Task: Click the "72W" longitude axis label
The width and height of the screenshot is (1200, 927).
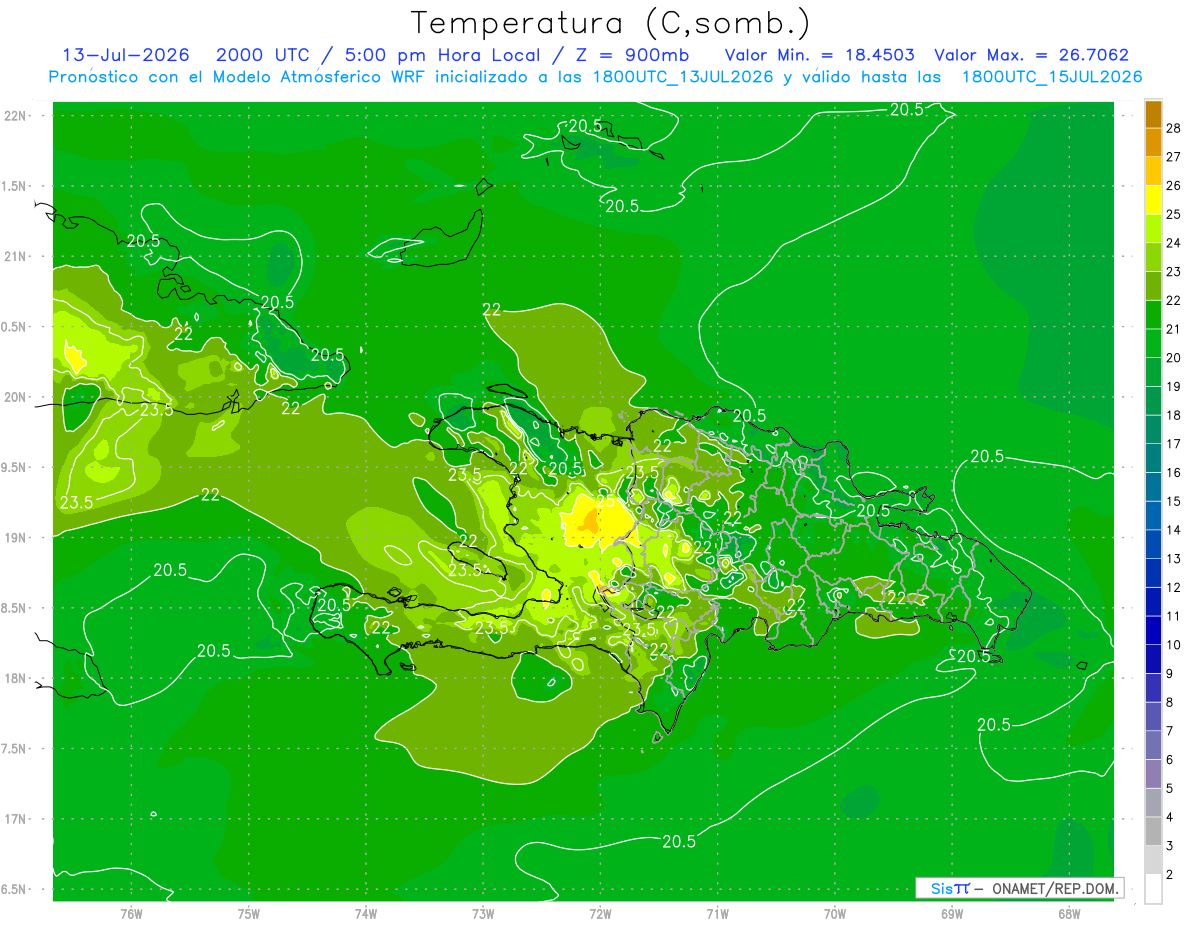Action: tap(600, 914)
